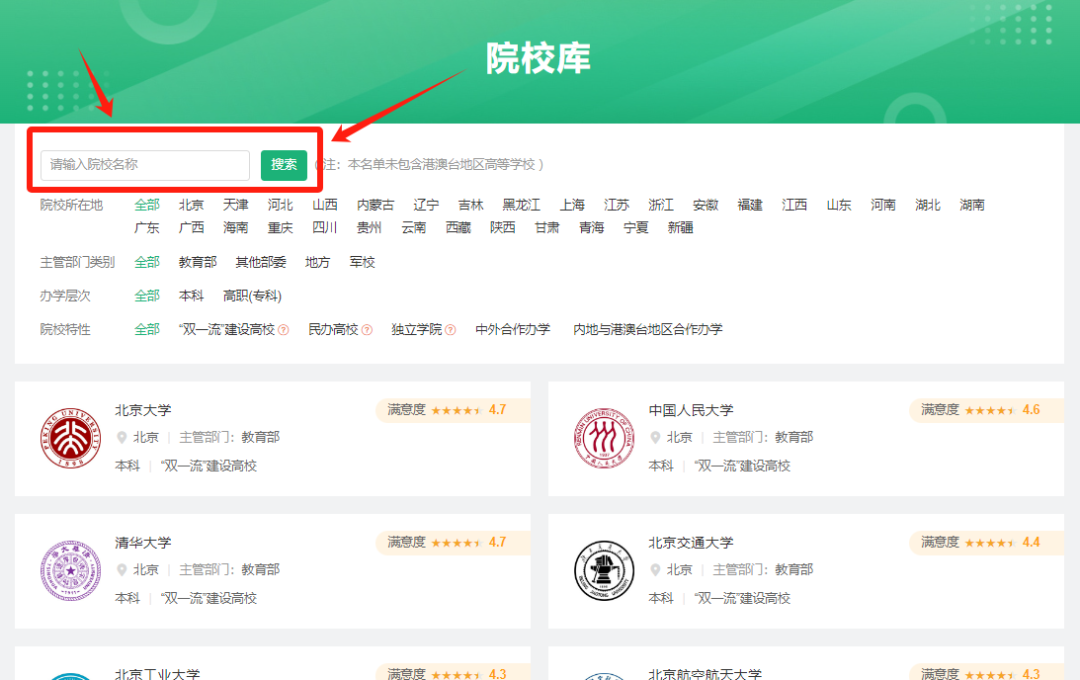This screenshot has width=1080, height=680.
Task: Filter schools by 新疆 location
Action: (680, 227)
